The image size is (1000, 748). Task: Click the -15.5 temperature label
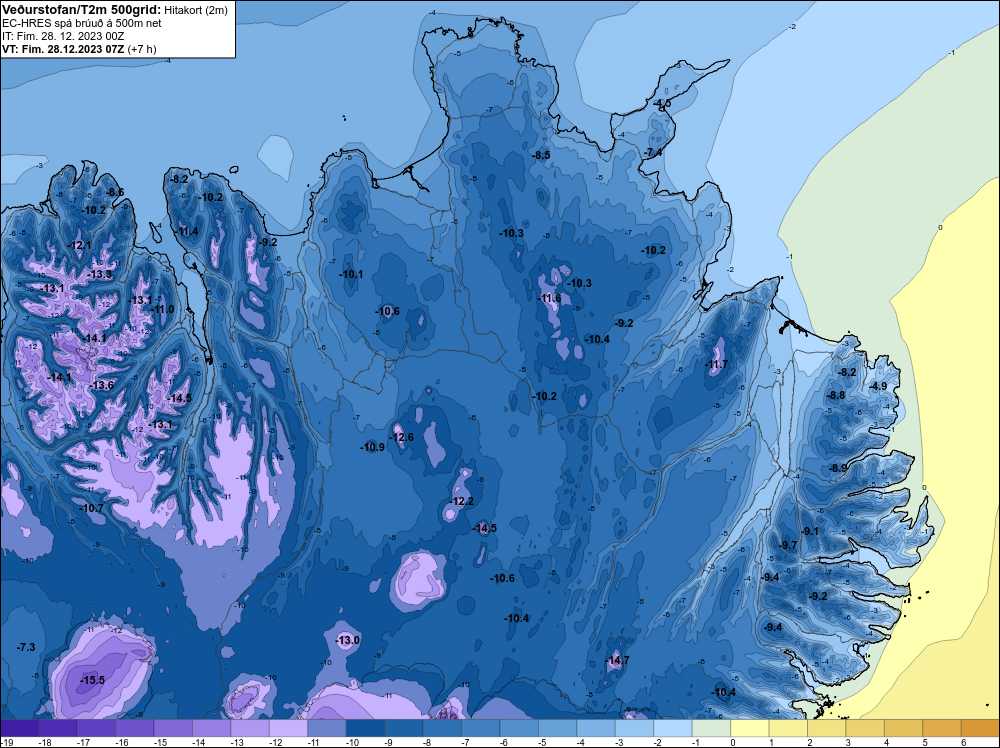tap(92, 680)
